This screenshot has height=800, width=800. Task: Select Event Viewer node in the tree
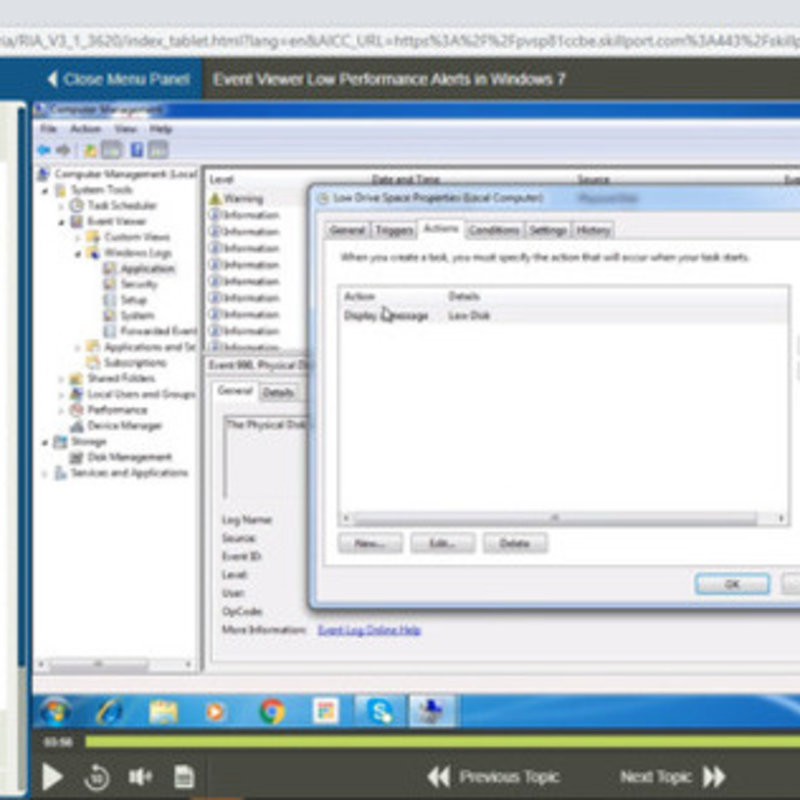pyautogui.click(x=117, y=221)
